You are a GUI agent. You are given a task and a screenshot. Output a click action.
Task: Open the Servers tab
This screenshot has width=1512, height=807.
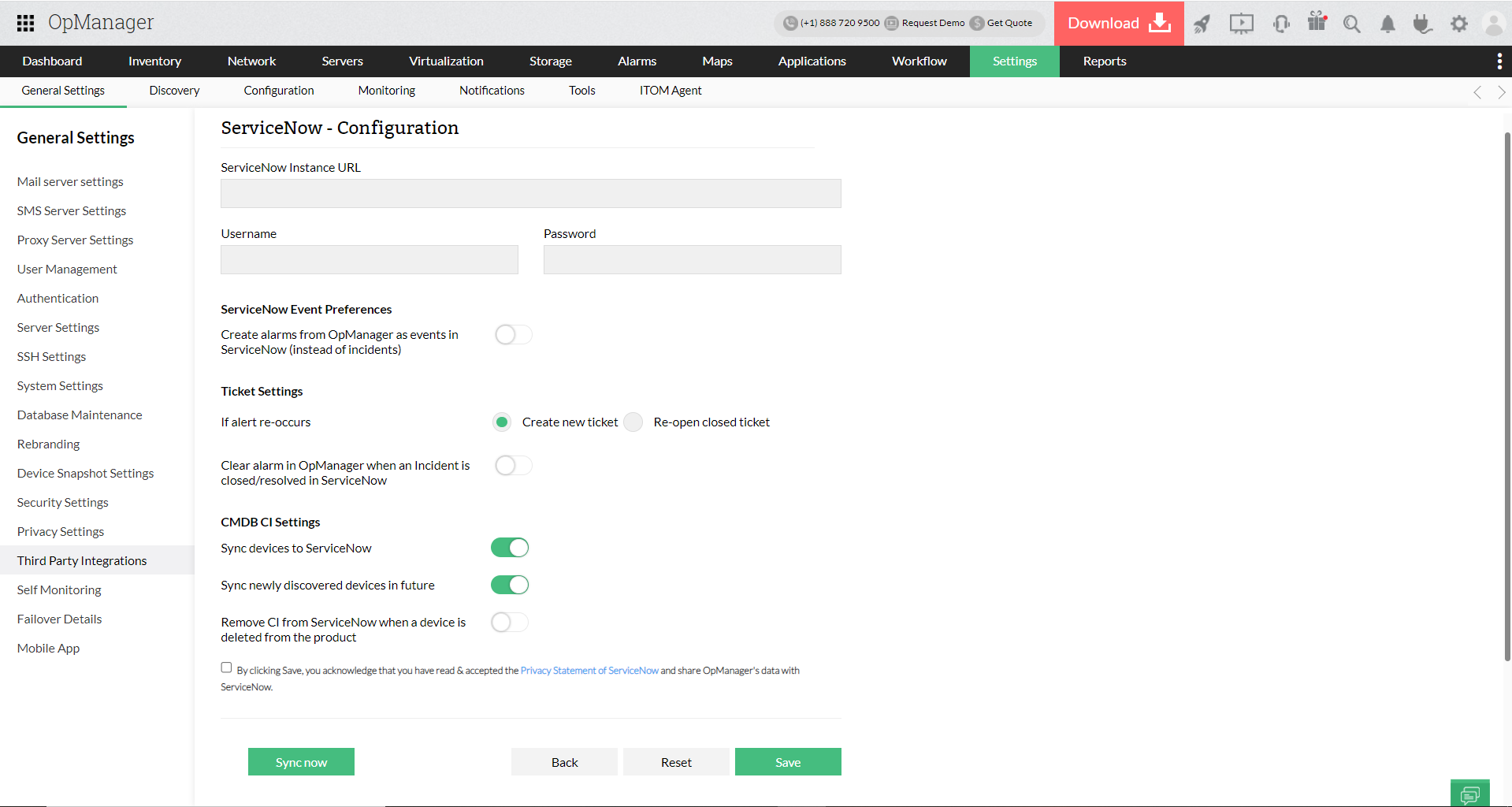click(342, 61)
